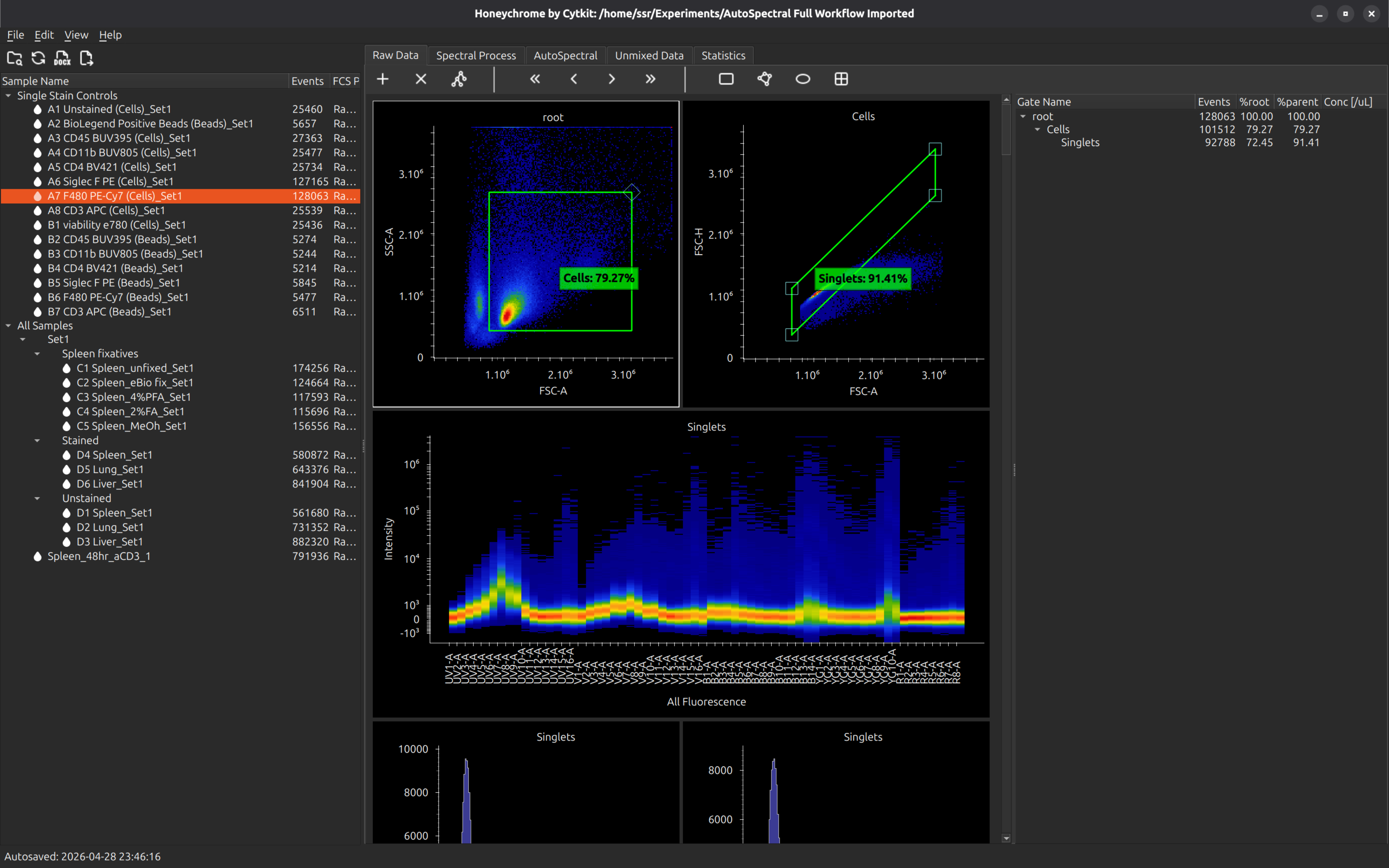Image resolution: width=1389 pixels, height=868 pixels.
Task: Switch to the AutoSpectral tab
Action: (565, 56)
